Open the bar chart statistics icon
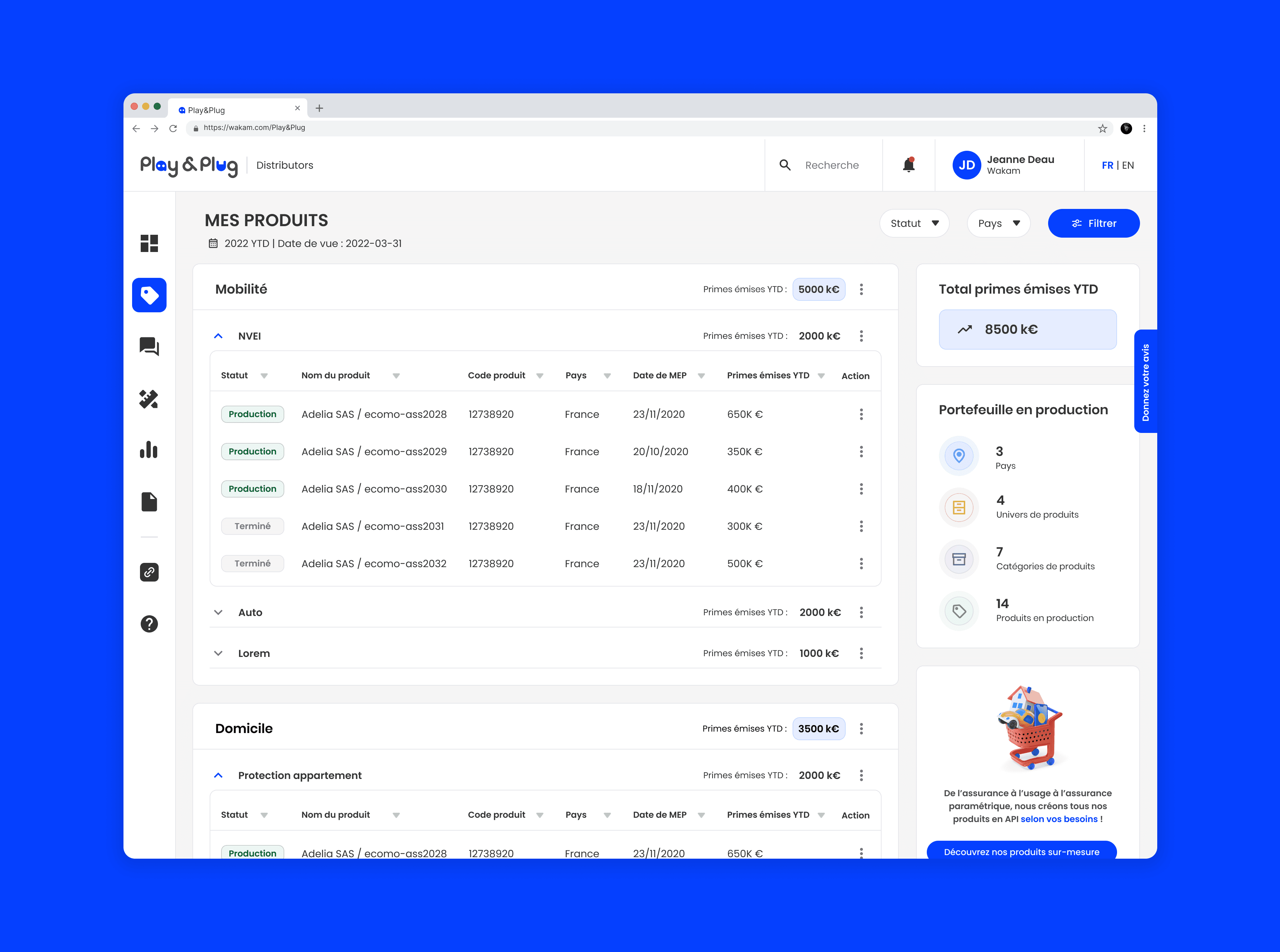1280x952 pixels. tap(149, 450)
